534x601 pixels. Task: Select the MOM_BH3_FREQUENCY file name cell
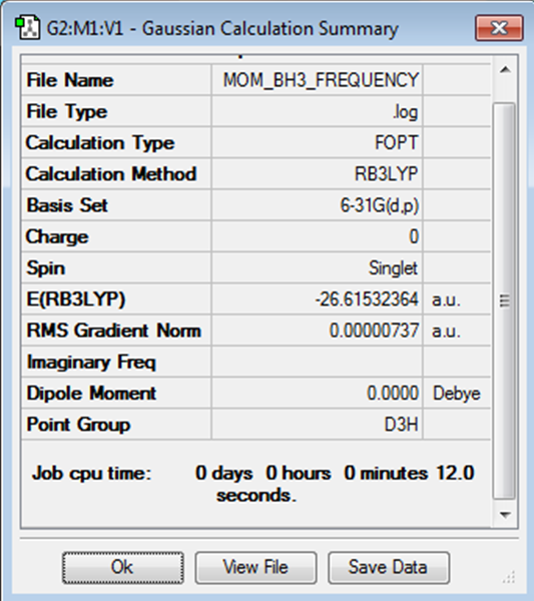point(317,80)
